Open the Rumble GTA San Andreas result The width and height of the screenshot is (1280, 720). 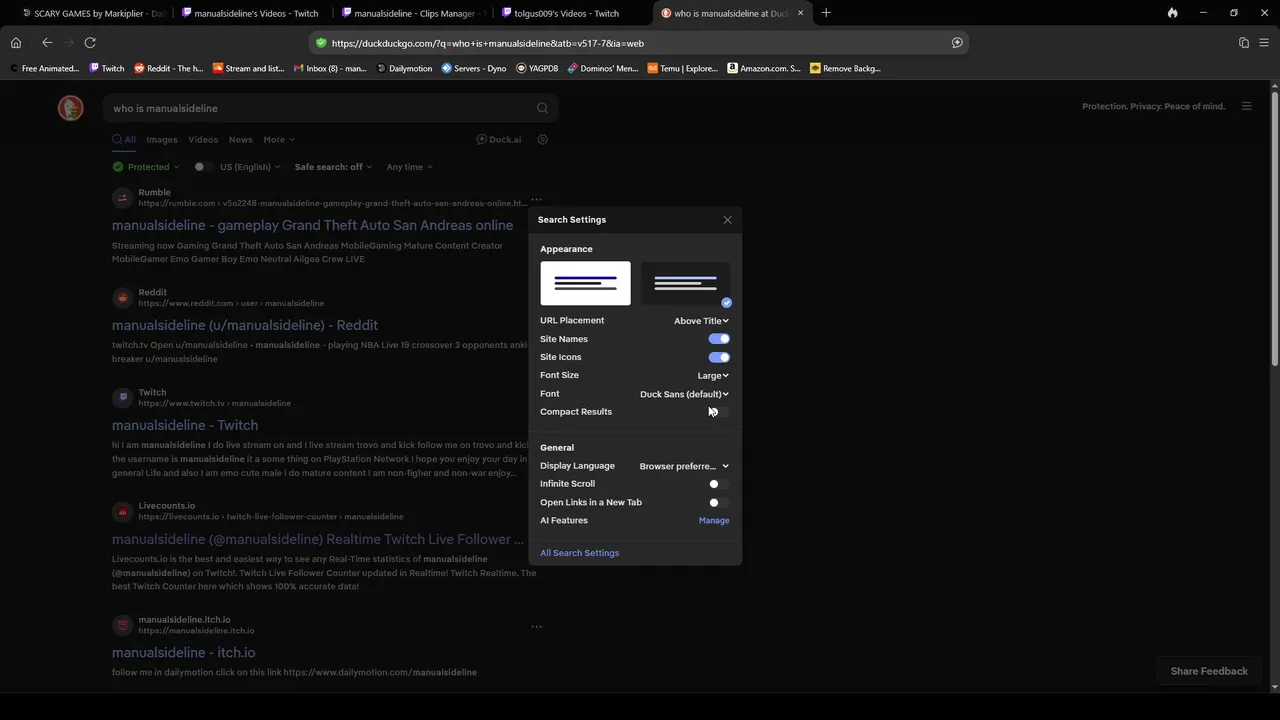point(312,225)
